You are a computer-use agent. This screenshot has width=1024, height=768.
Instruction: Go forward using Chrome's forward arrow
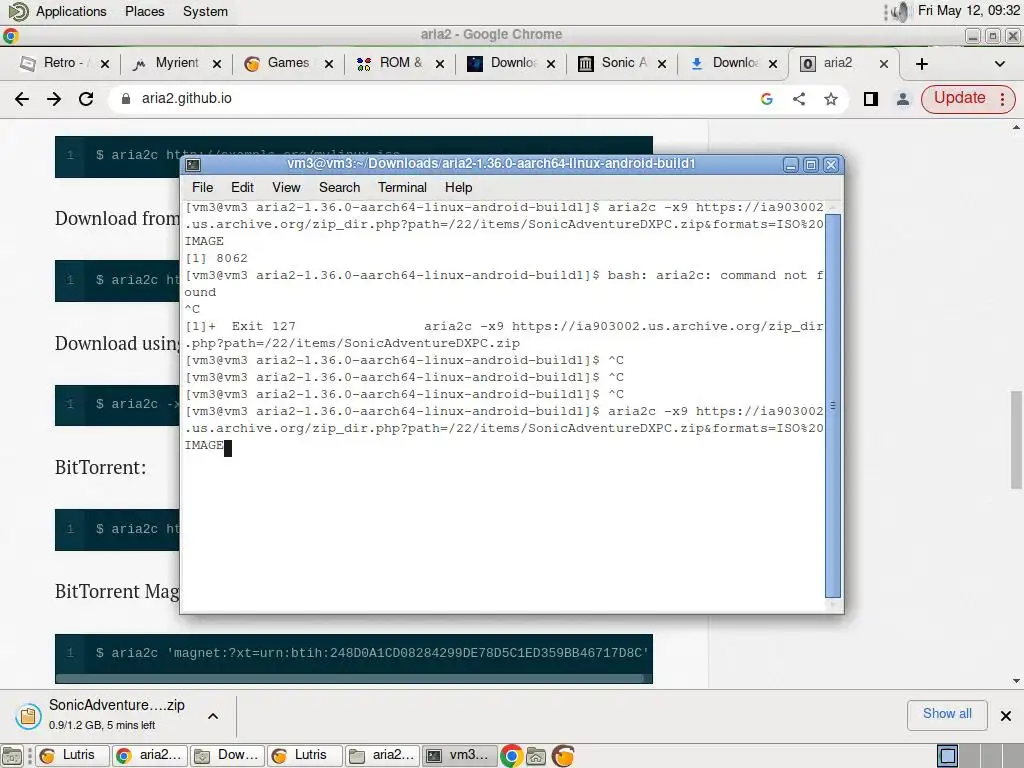pos(54,99)
